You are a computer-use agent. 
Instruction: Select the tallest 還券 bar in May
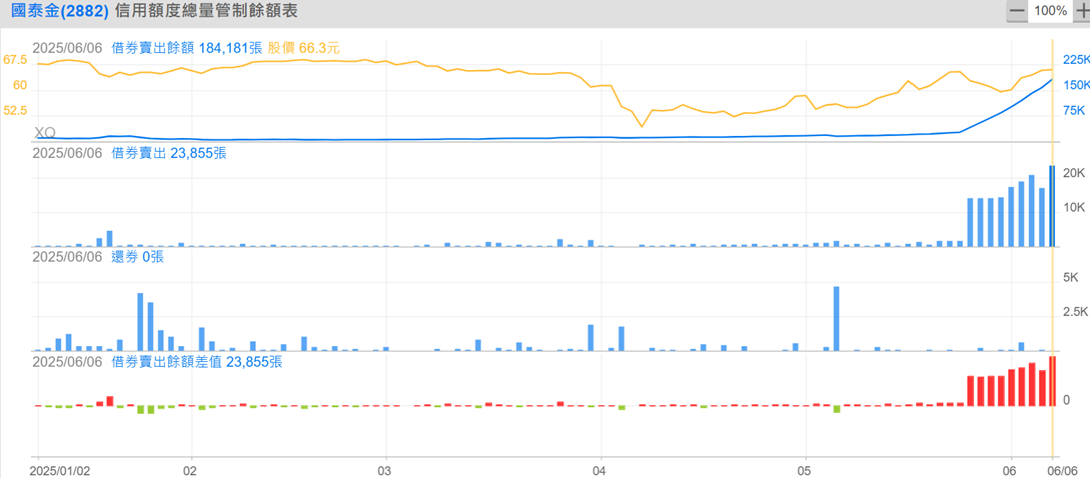pos(836,318)
